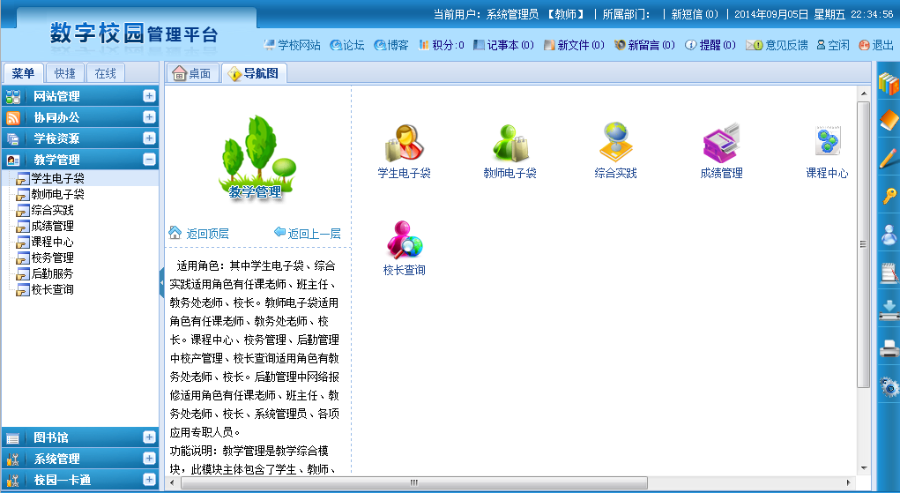Click the horizontal scrollbar thumb
This screenshot has height=493, width=900.
click(414, 483)
